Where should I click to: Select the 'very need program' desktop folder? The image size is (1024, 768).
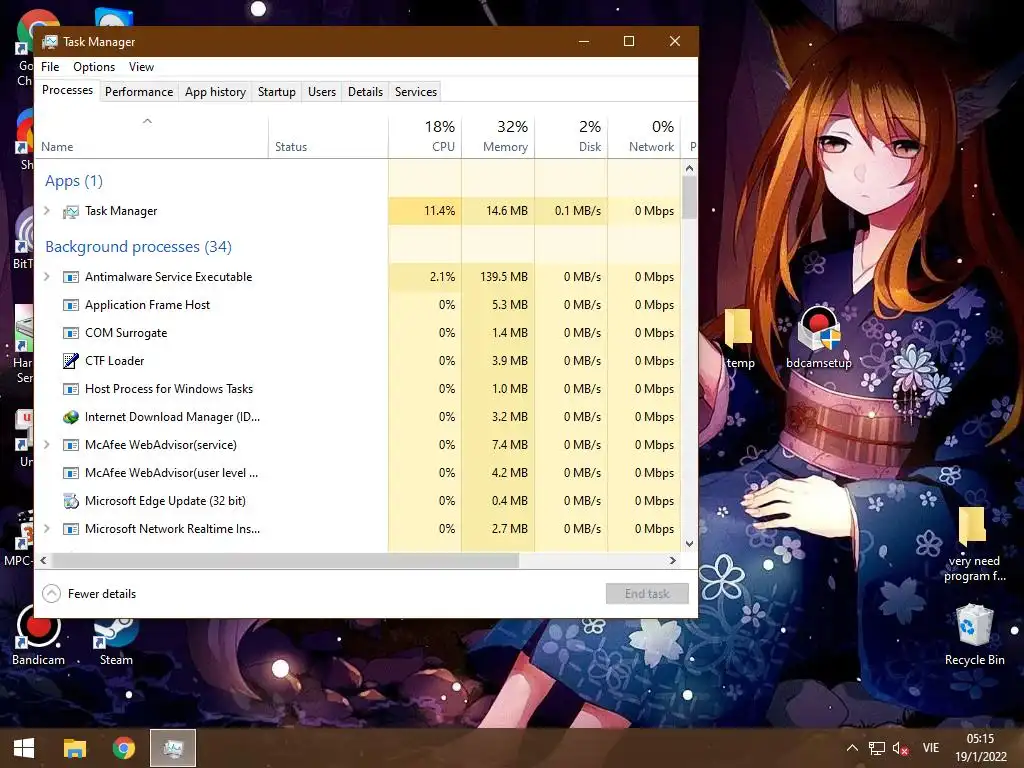click(x=973, y=545)
